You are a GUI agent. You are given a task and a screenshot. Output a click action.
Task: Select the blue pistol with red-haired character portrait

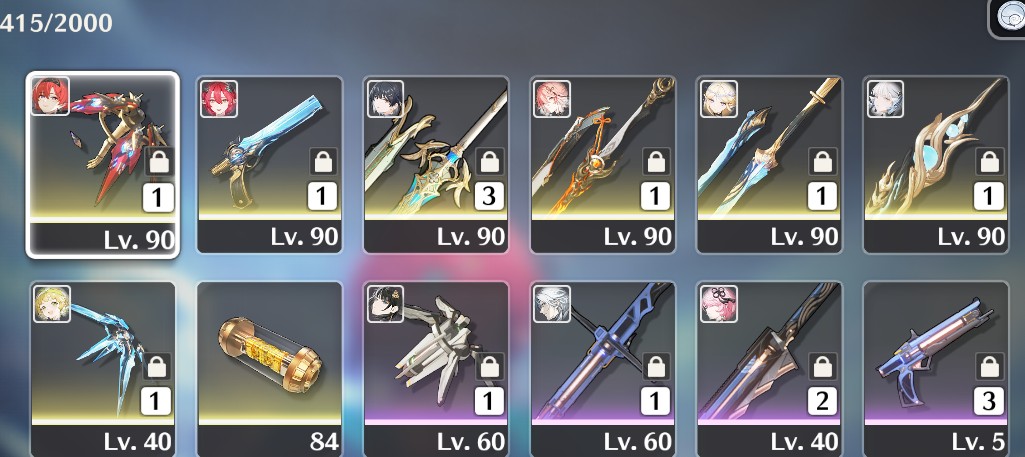click(269, 165)
